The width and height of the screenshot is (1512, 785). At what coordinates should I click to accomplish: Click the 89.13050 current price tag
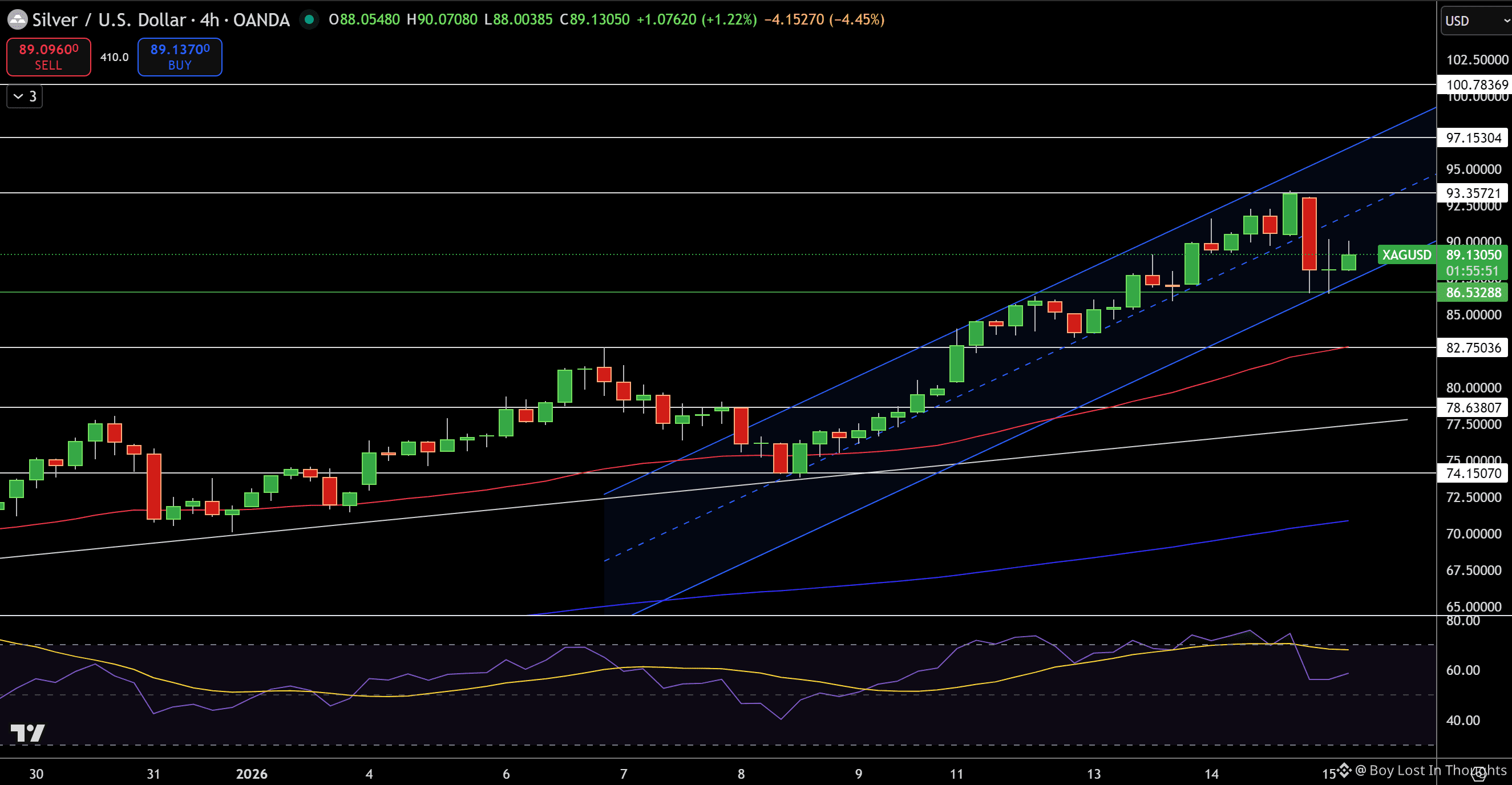1473,254
